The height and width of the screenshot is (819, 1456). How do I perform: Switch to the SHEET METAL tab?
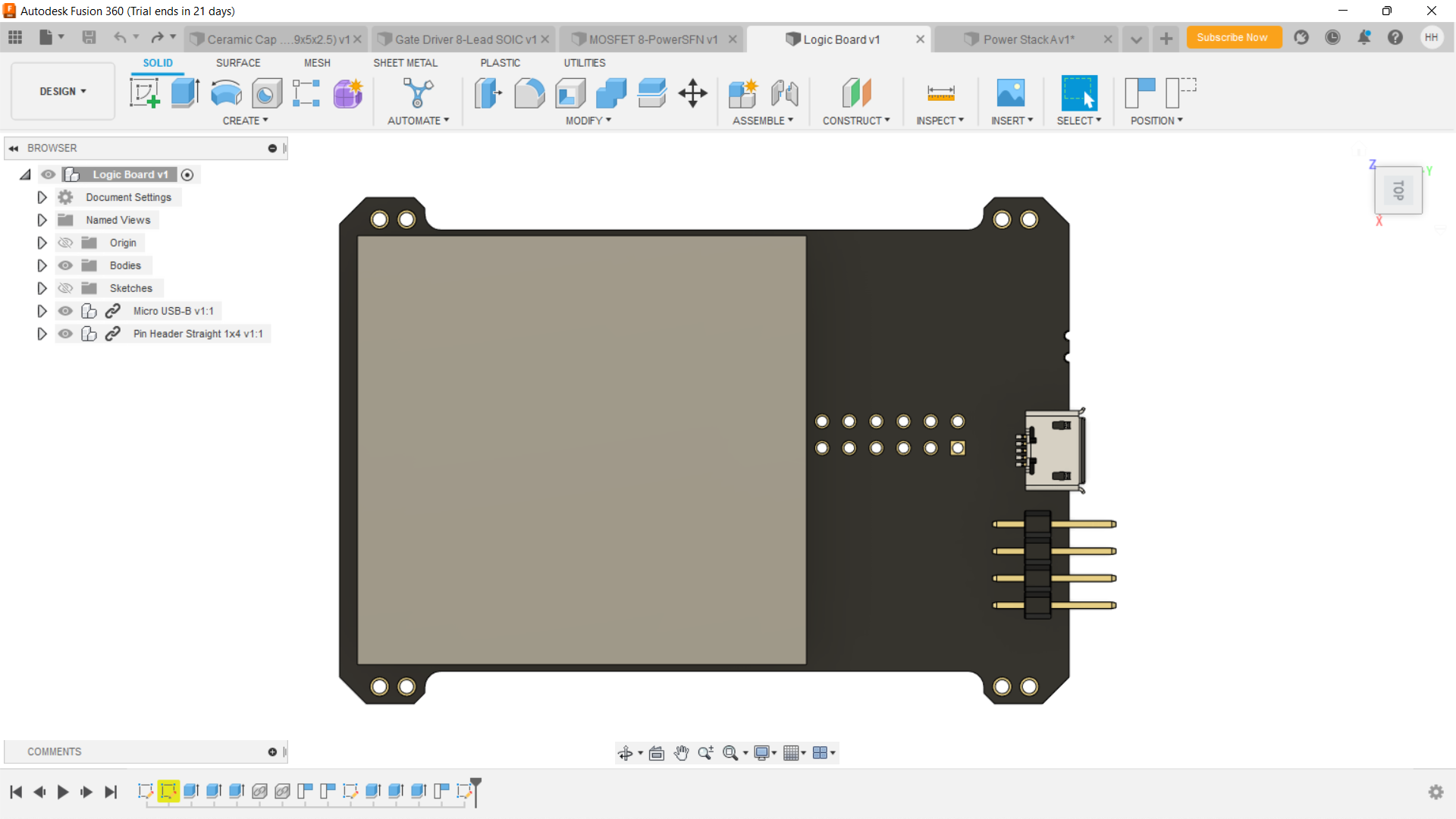[405, 63]
